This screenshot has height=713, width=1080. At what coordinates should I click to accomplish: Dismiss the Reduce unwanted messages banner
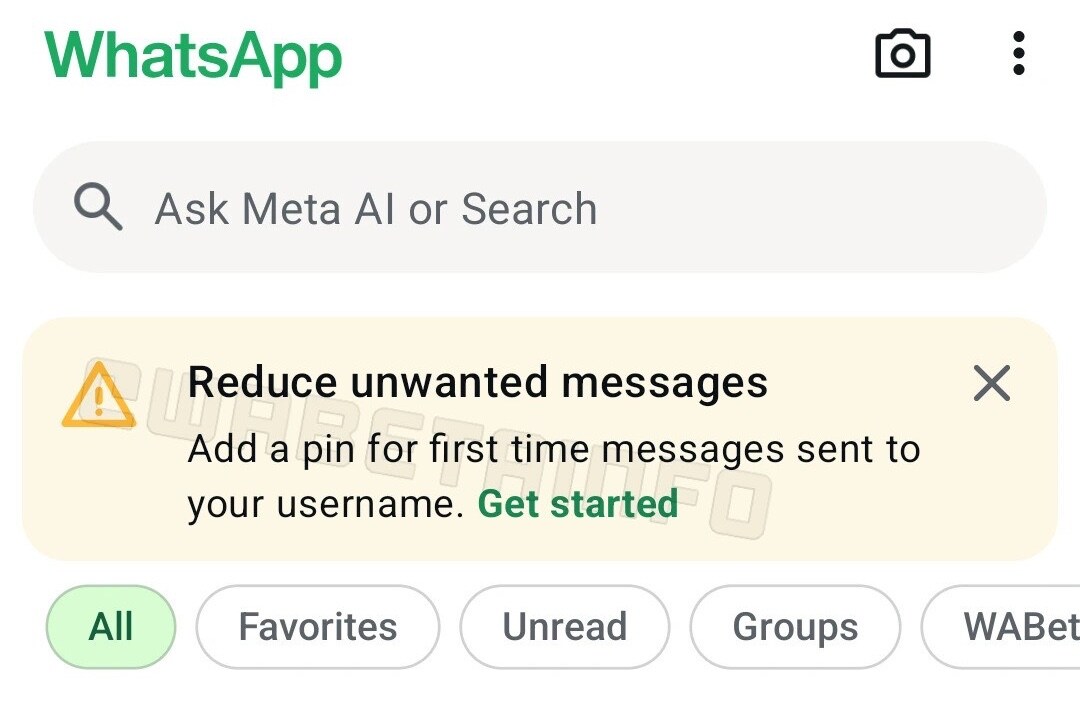click(991, 383)
